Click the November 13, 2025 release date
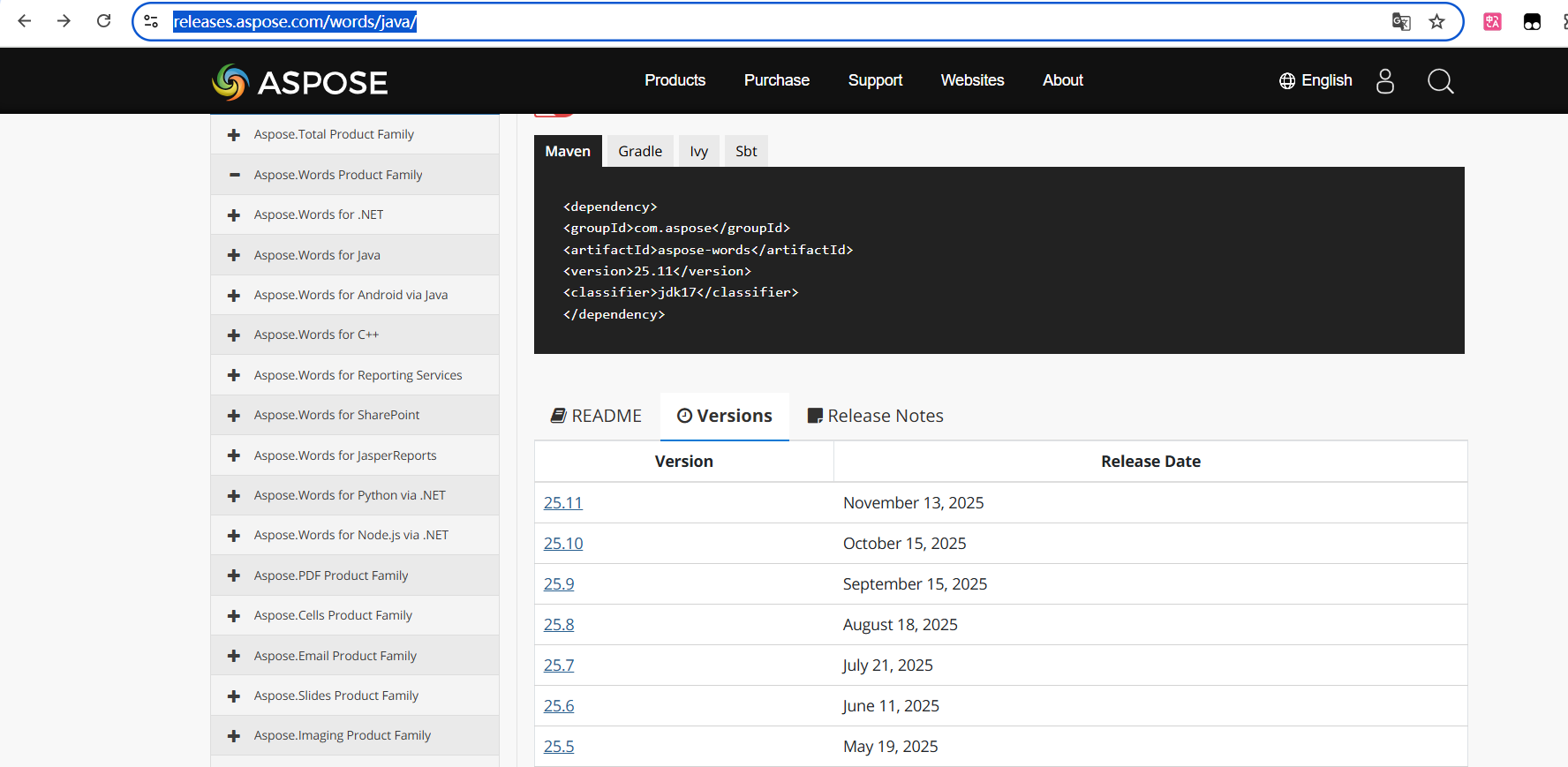Viewport: 1568px width, 767px height. point(913,502)
